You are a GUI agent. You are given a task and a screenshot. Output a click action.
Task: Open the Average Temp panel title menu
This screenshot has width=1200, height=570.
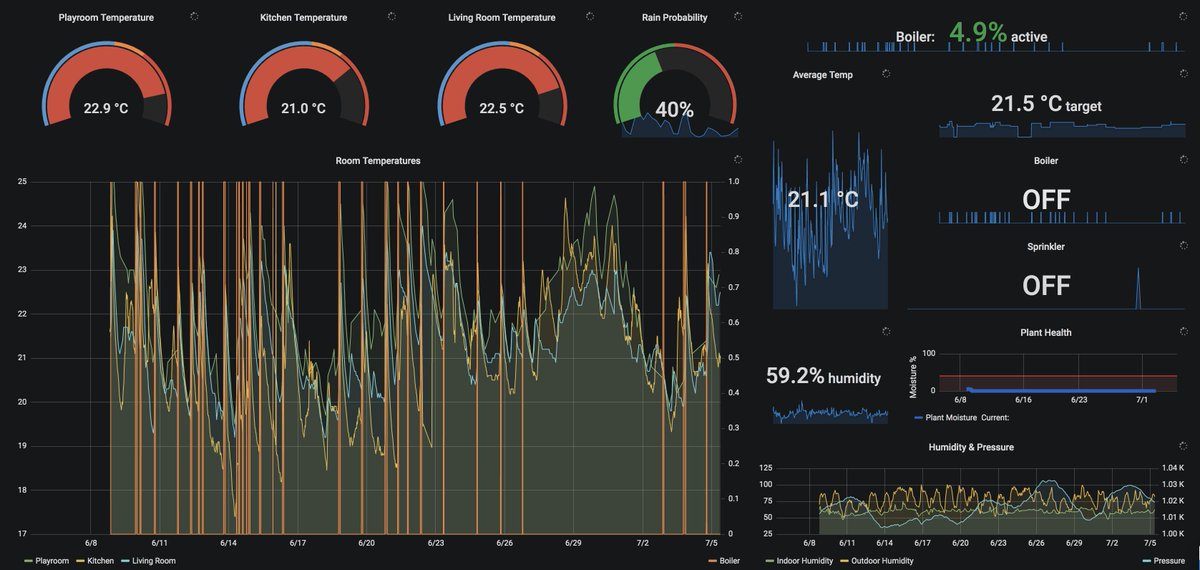coord(823,75)
